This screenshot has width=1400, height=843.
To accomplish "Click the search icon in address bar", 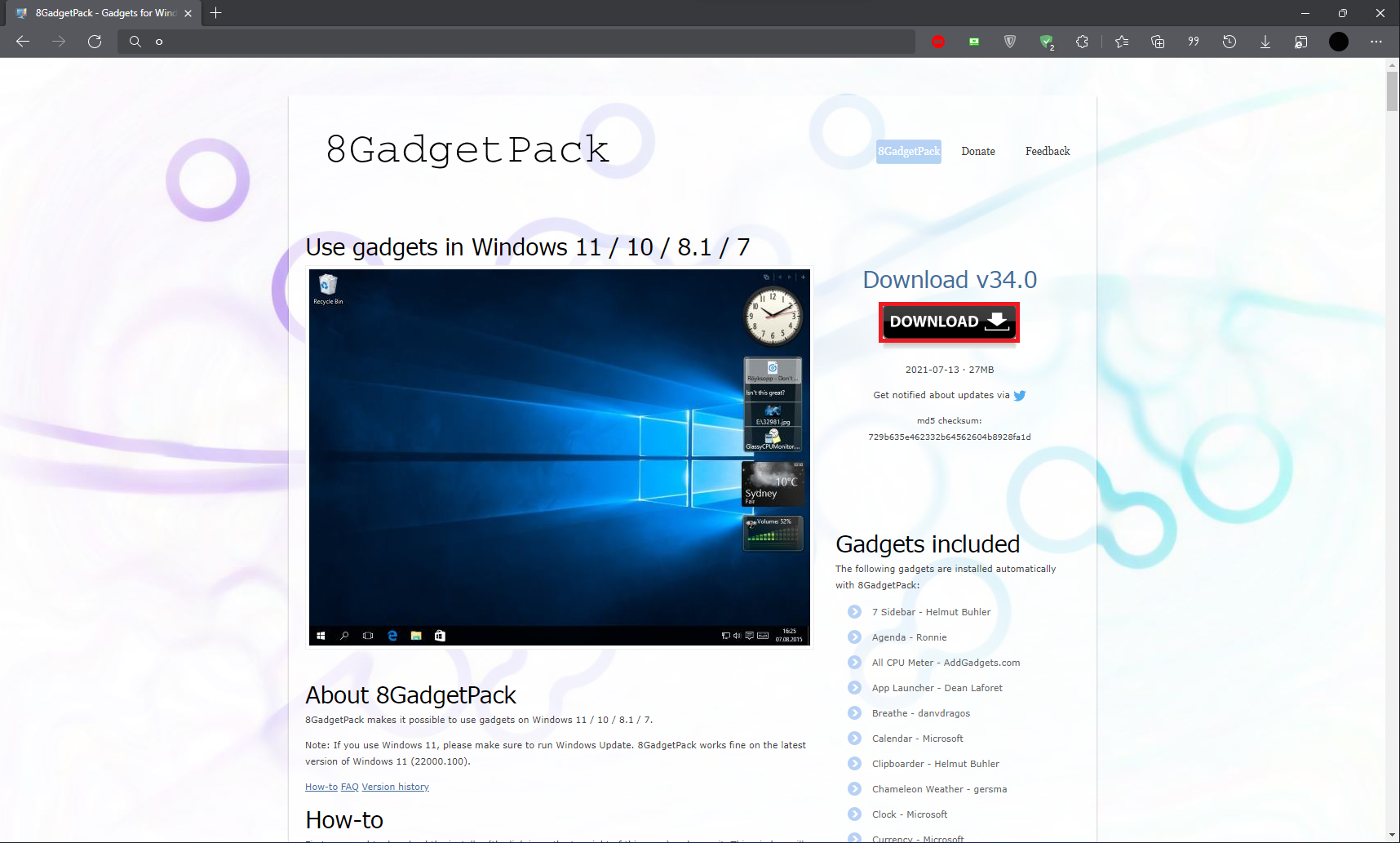I will [x=135, y=42].
